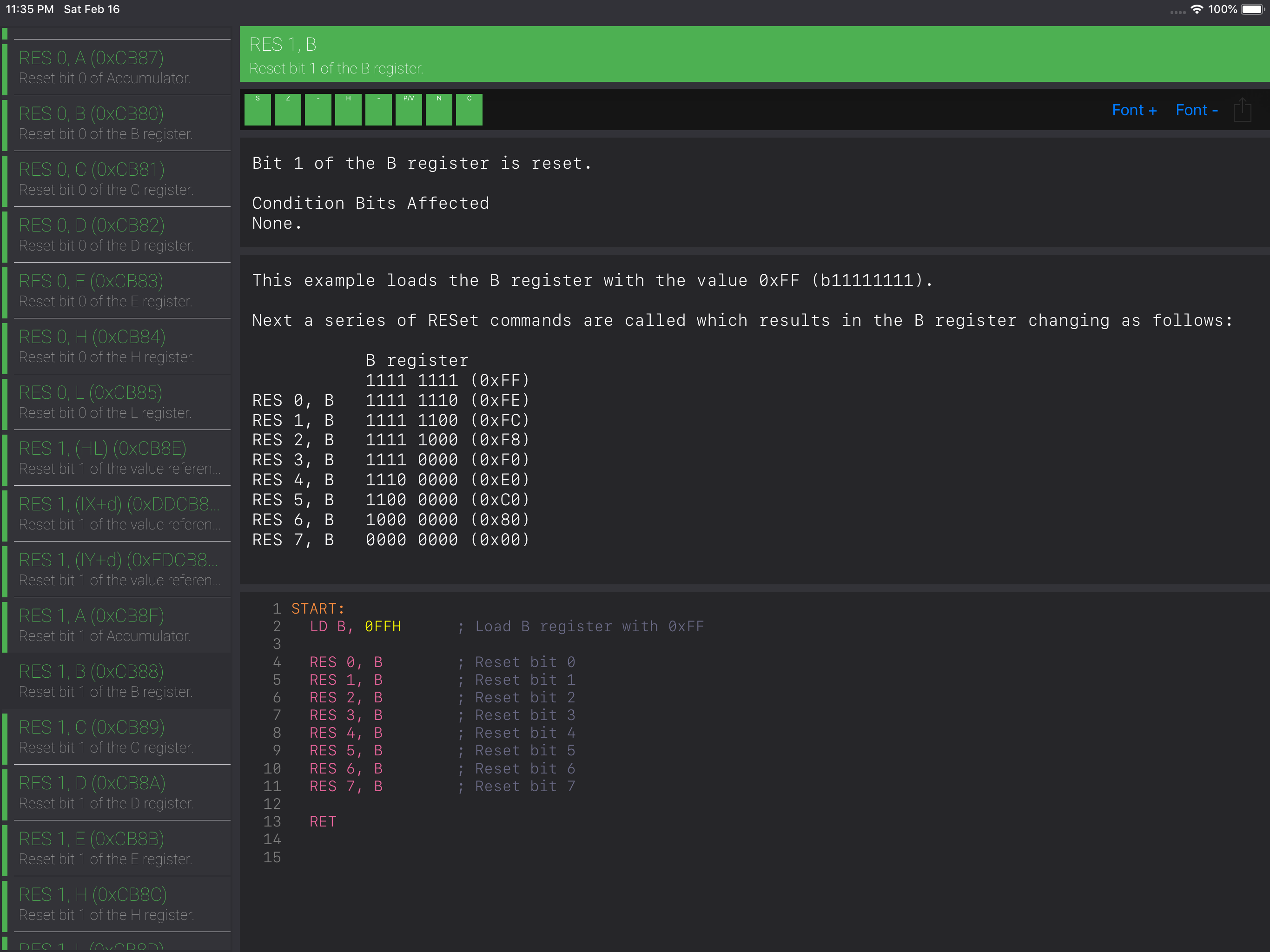Decrease text size with Font -
This screenshot has height=952, width=1270.
(x=1197, y=110)
